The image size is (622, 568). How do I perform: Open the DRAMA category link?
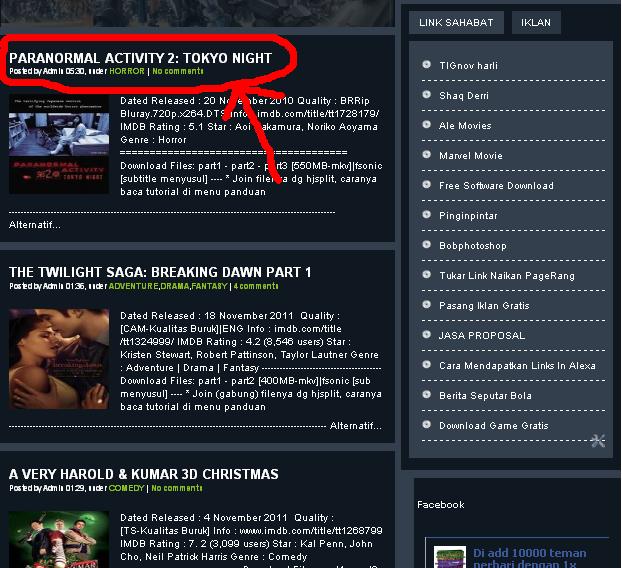175,286
